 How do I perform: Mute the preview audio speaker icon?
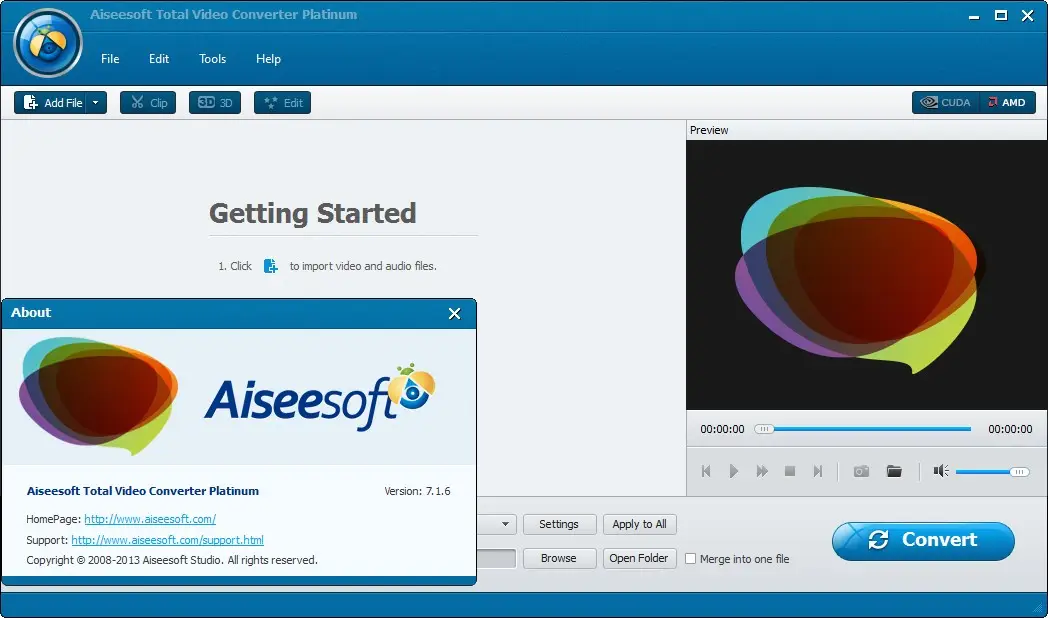tap(941, 471)
